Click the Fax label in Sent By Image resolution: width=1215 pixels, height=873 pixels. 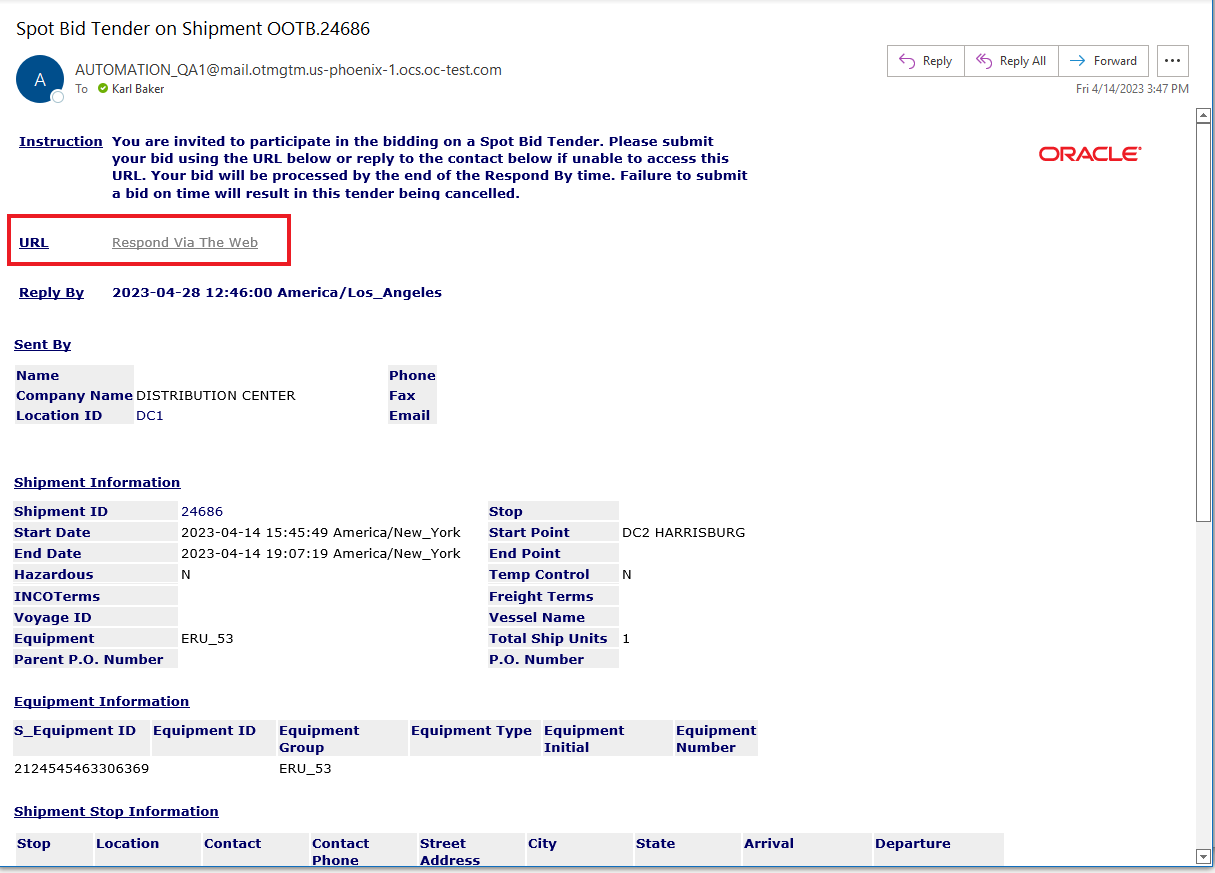click(412, 395)
